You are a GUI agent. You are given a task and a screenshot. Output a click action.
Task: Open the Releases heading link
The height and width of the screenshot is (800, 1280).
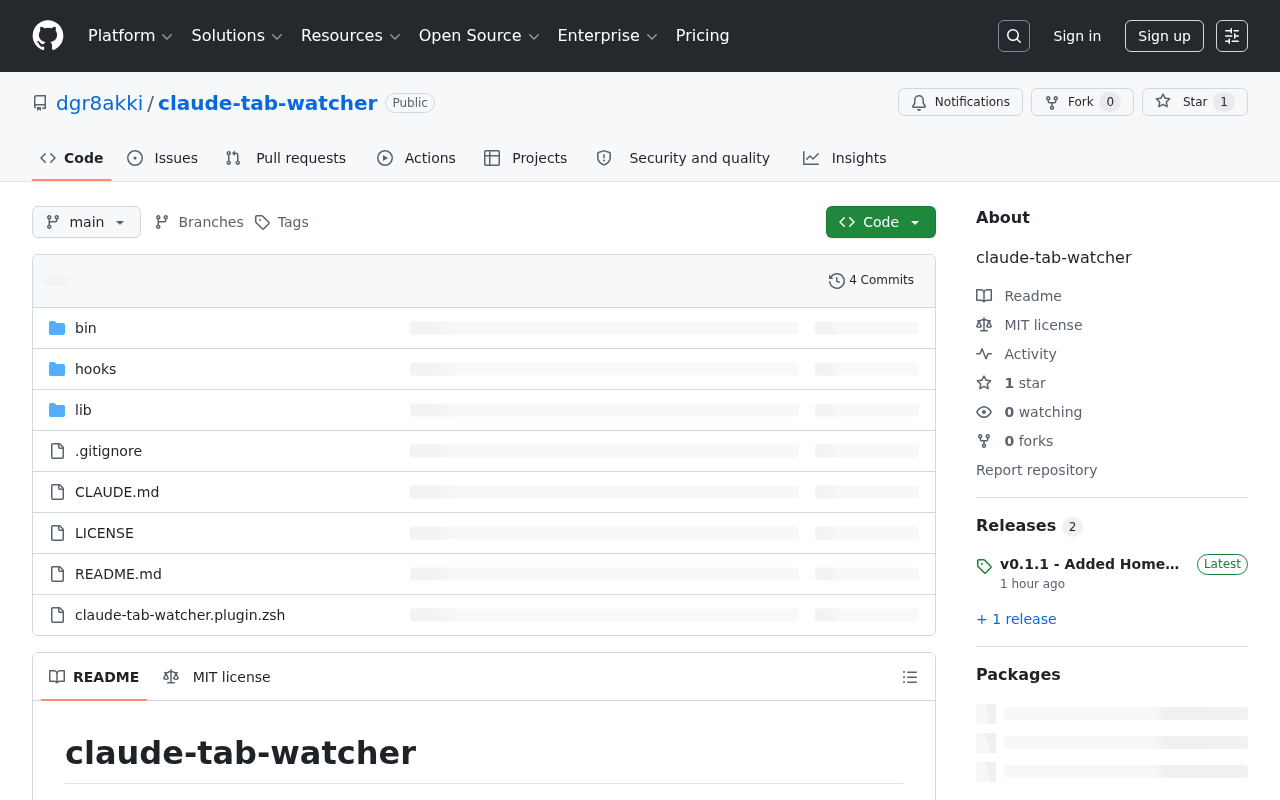(1029, 526)
